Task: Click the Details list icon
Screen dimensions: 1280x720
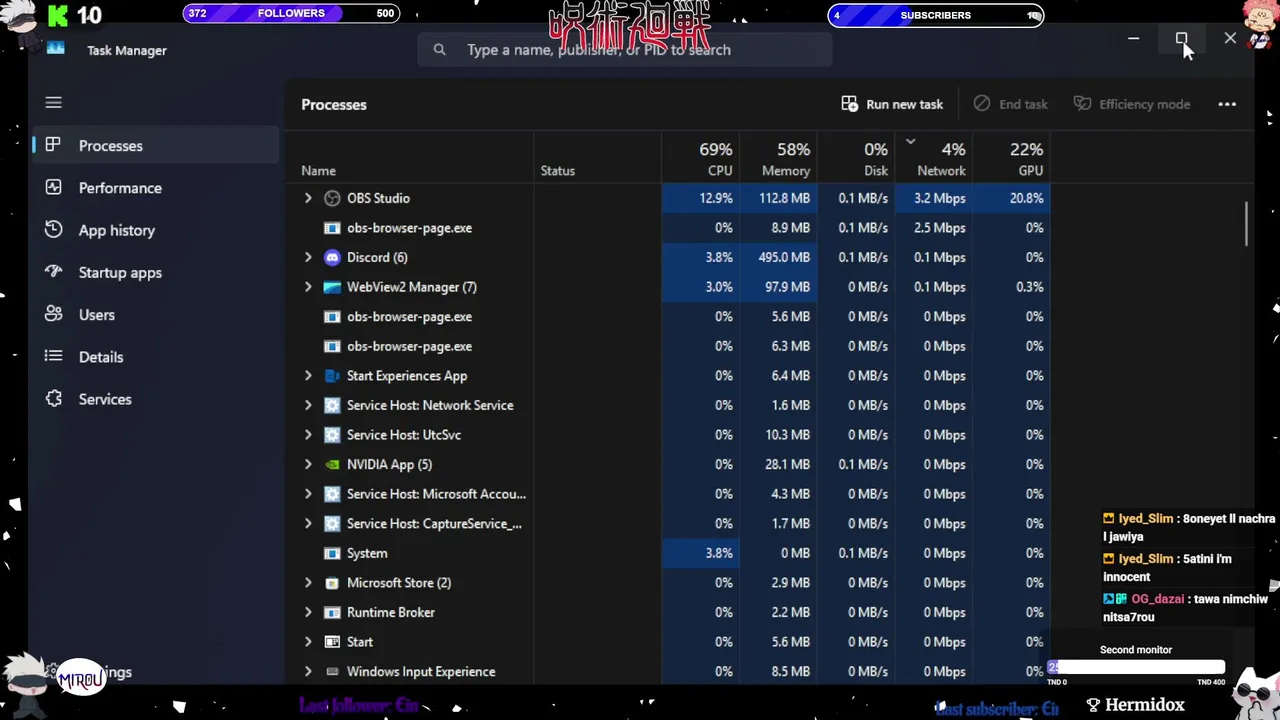Action: (54, 356)
